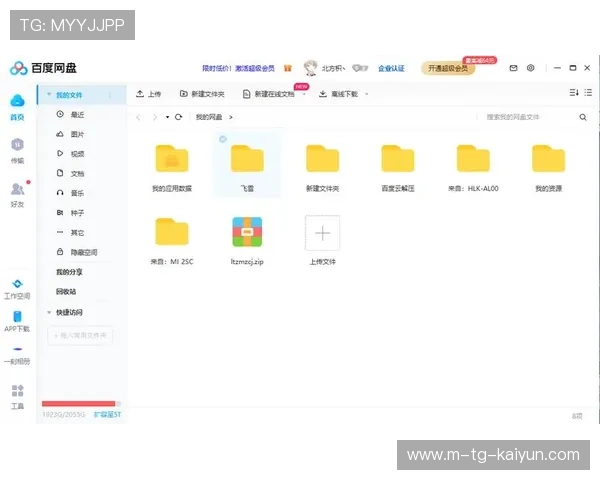600x480 pixels.
Task: Click the 企业认证 link
Action: coord(391,69)
